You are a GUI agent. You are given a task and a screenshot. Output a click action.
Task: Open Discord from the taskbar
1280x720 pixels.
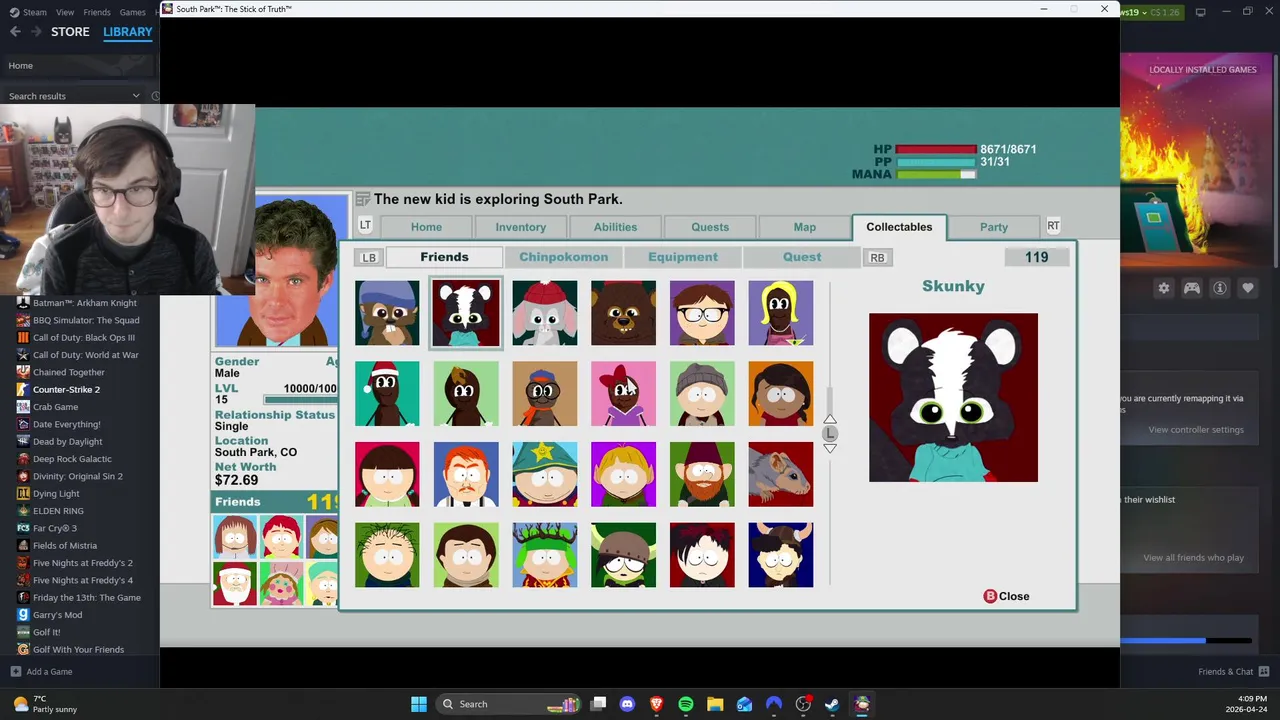(627, 704)
